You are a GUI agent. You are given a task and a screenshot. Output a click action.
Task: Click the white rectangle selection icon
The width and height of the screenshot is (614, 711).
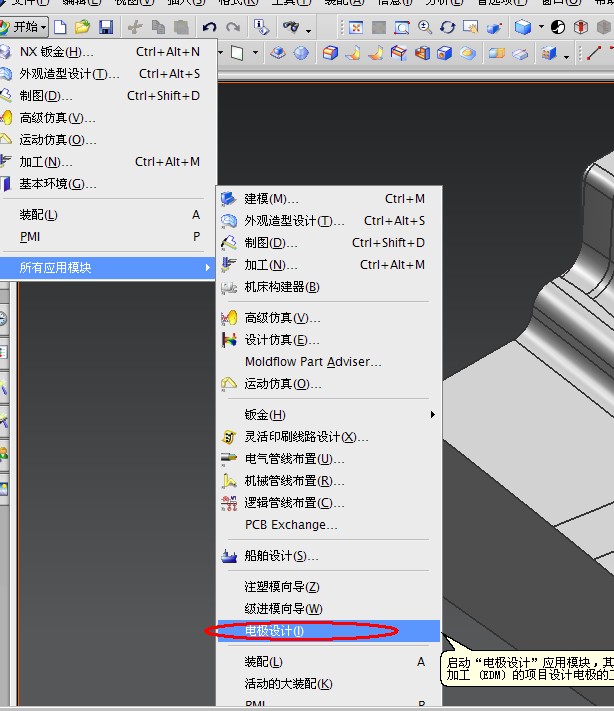point(237,54)
